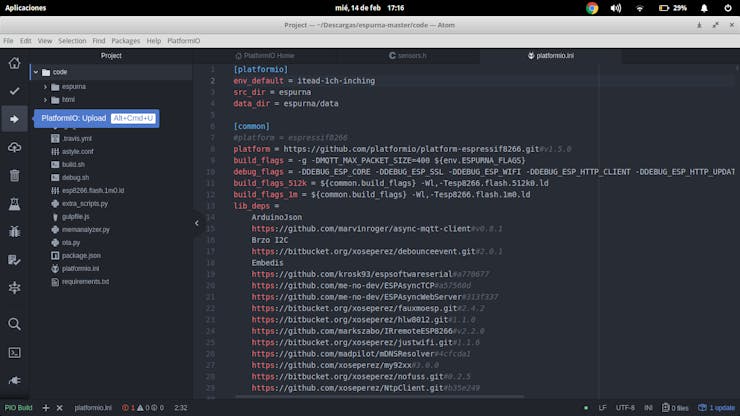
Task: Open the search magnifier icon in sidebar
Action: [x=14, y=324]
